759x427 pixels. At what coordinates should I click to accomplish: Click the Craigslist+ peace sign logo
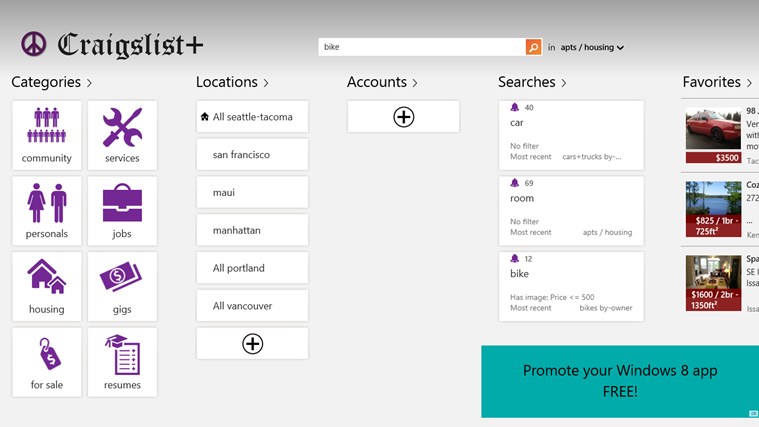tap(33, 44)
